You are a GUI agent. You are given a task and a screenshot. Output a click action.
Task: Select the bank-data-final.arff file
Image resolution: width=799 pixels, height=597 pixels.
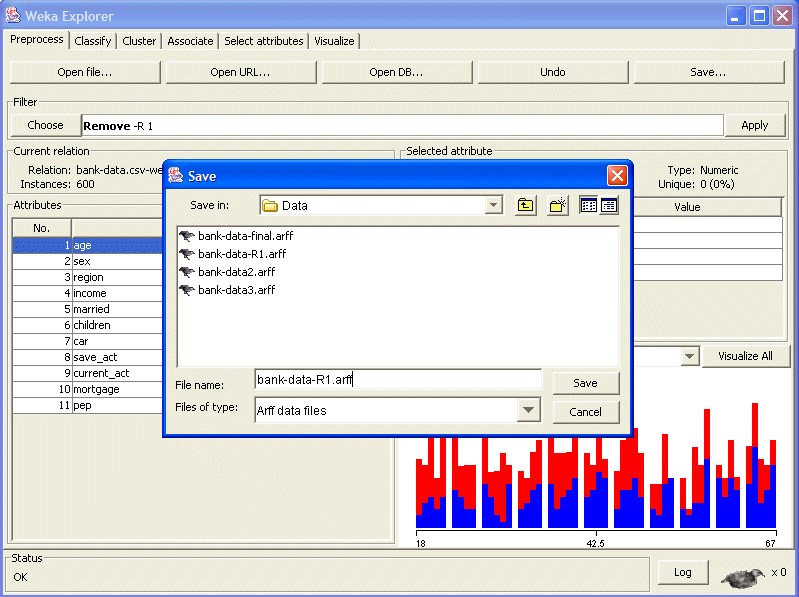(x=245, y=236)
